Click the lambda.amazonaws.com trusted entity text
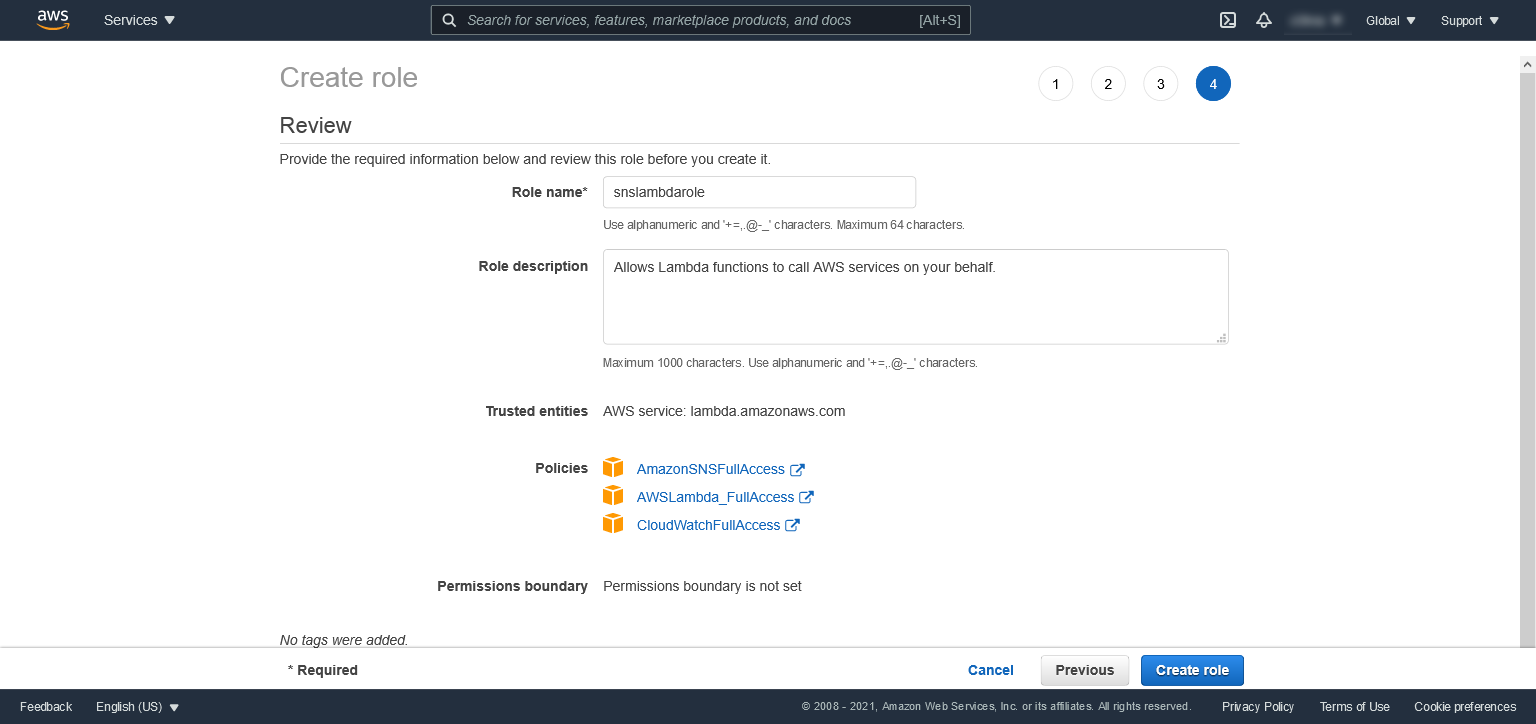Screen dimensions: 1536x724 coord(768,411)
